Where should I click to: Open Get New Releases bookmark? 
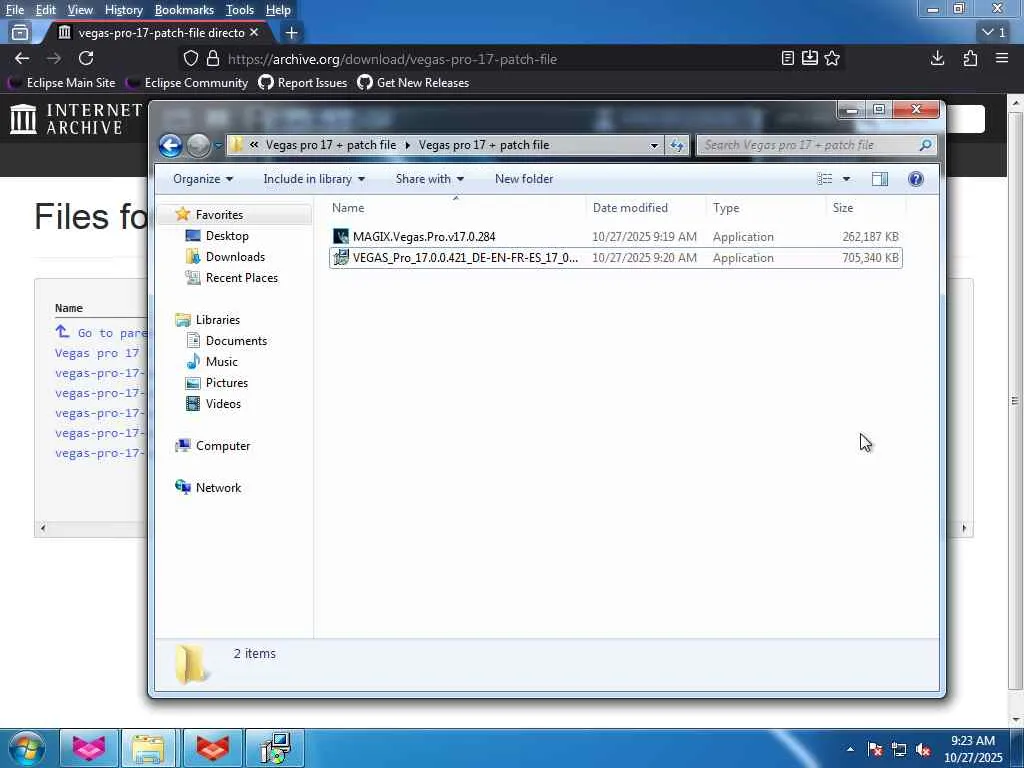pos(413,83)
